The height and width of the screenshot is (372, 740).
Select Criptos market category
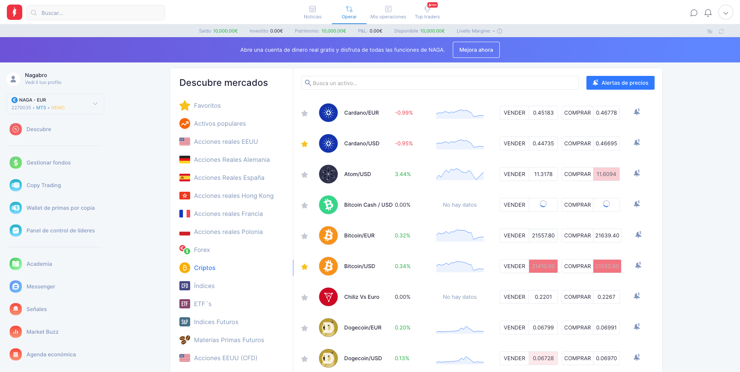click(x=197, y=268)
